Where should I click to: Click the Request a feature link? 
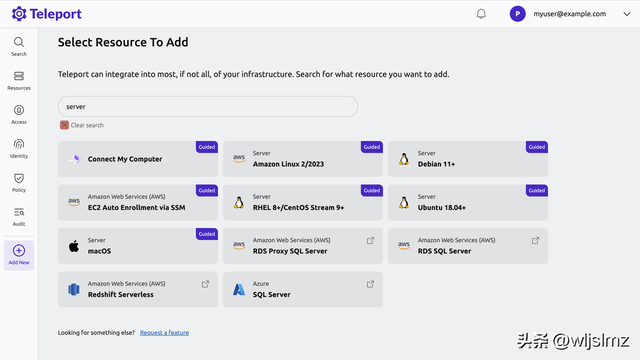[164, 333]
